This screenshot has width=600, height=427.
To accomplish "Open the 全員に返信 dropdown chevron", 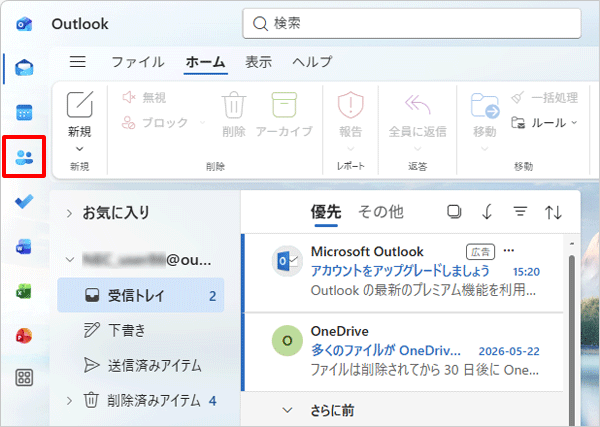I will pyautogui.click(x=417, y=148).
